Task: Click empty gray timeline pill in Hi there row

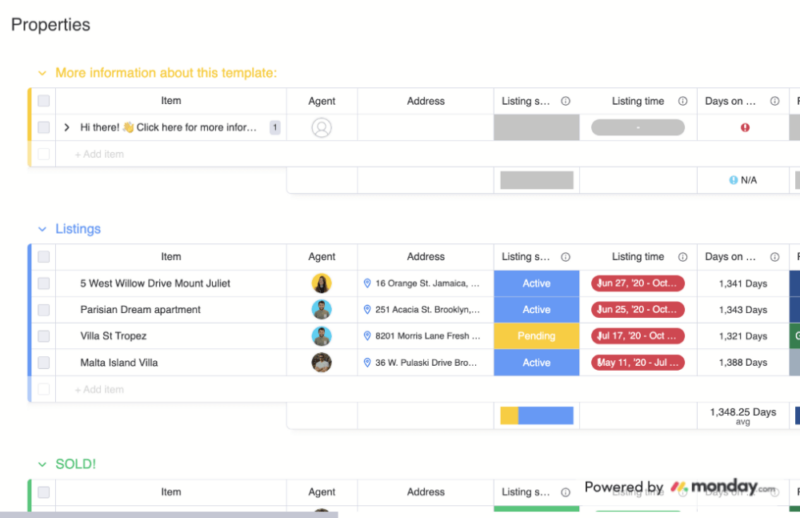Action: coord(638,128)
